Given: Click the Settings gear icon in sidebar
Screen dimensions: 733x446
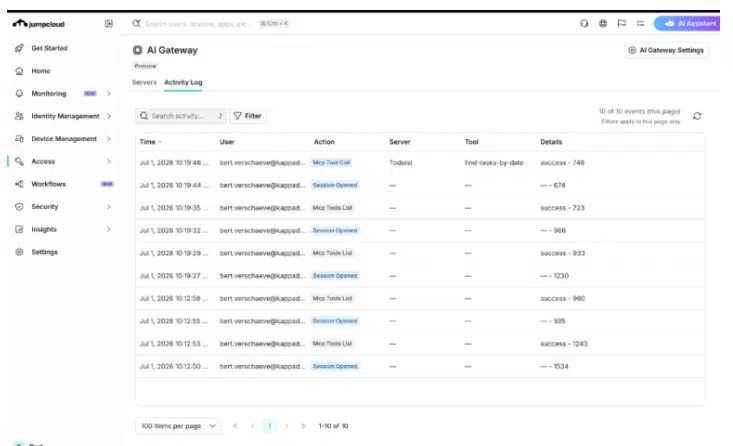Looking at the screenshot, I should [x=19, y=252].
